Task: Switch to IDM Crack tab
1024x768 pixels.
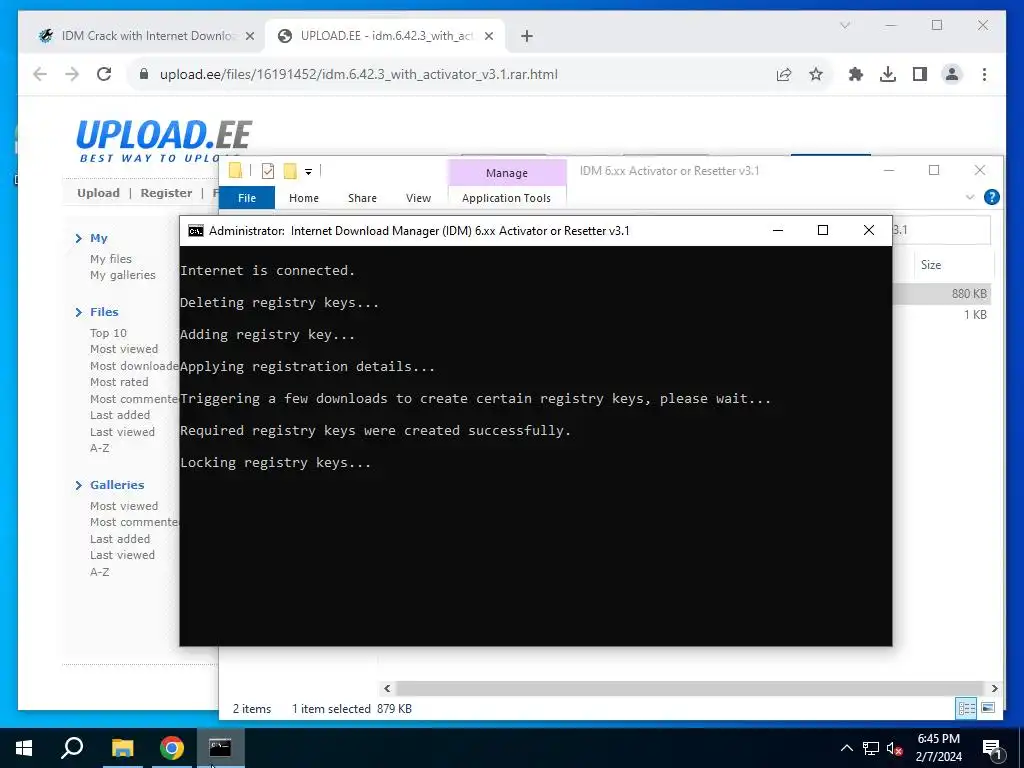Action: (146, 36)
